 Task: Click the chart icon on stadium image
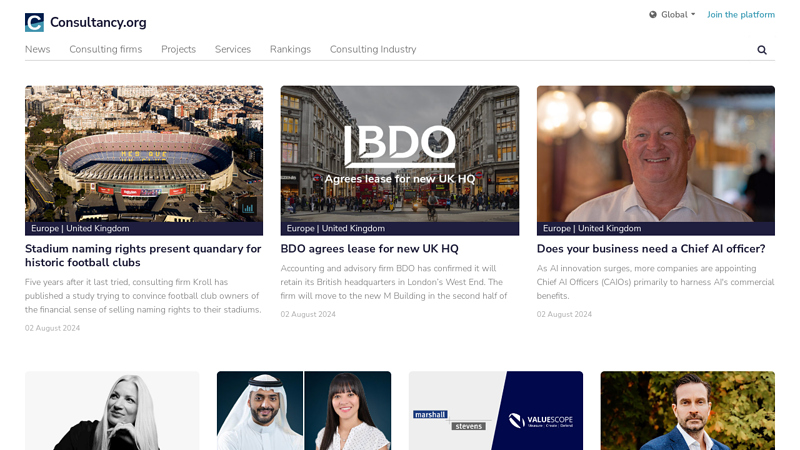pos(248,207)
